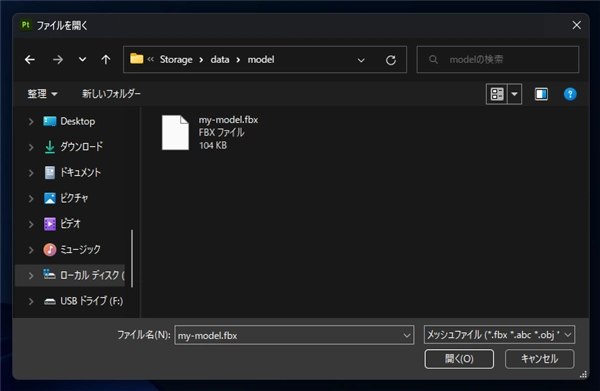The image size is (600, 391).
Task: Click the Pt application icon in title bar
Action: [x=26, y=25]
